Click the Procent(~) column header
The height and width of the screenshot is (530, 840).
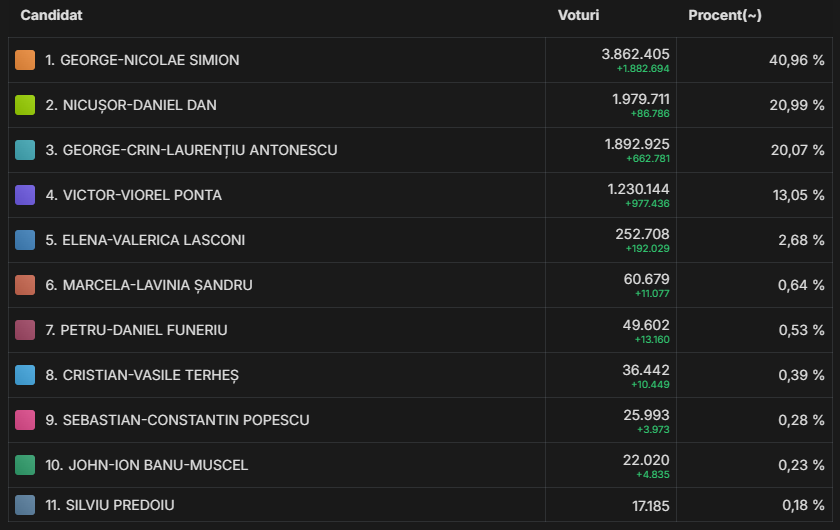725,16
